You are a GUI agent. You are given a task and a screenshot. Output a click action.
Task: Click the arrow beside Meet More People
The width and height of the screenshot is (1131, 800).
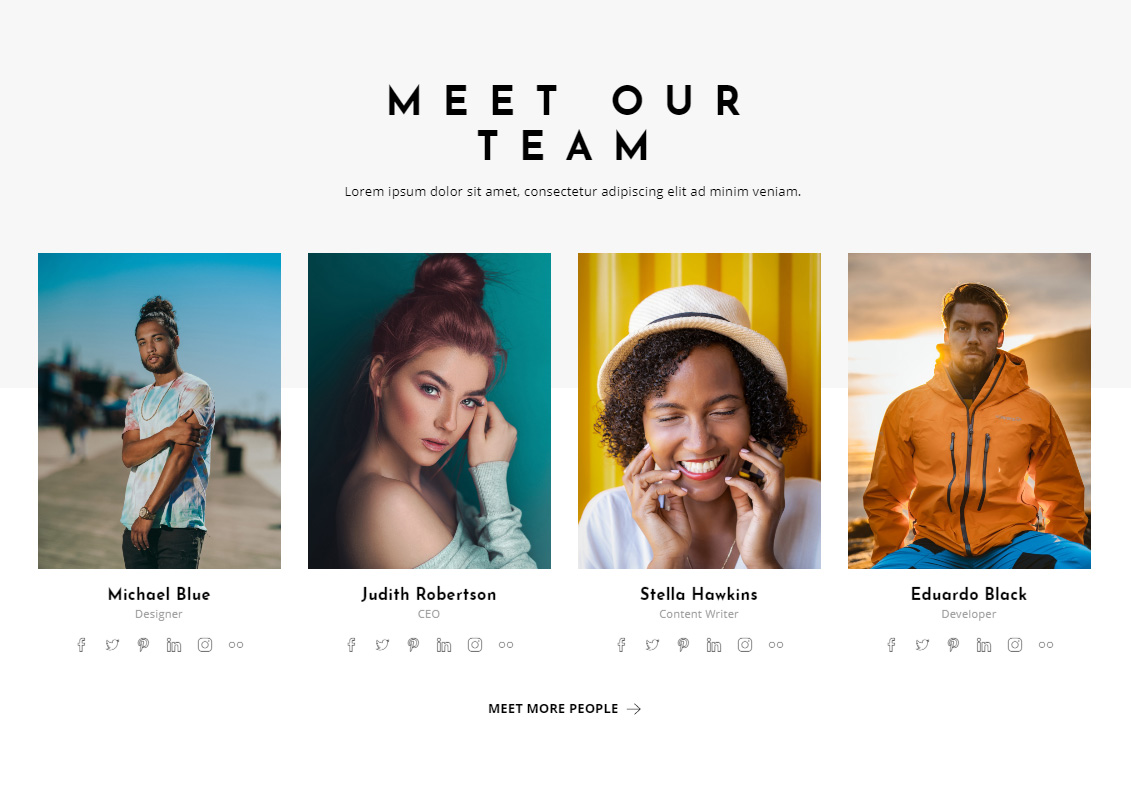633,709
